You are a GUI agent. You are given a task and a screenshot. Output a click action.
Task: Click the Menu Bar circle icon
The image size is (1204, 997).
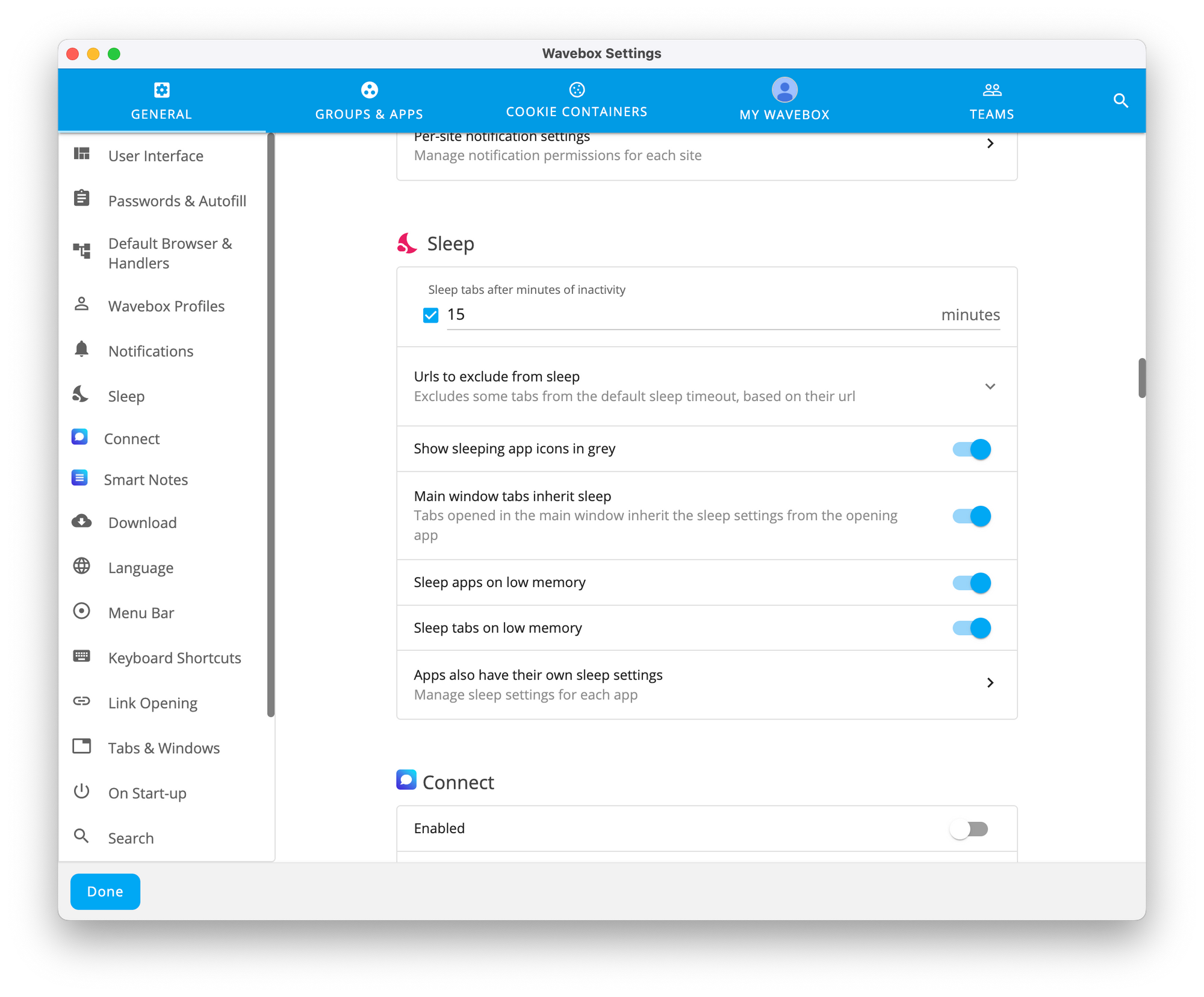click(x=82, y=611)
